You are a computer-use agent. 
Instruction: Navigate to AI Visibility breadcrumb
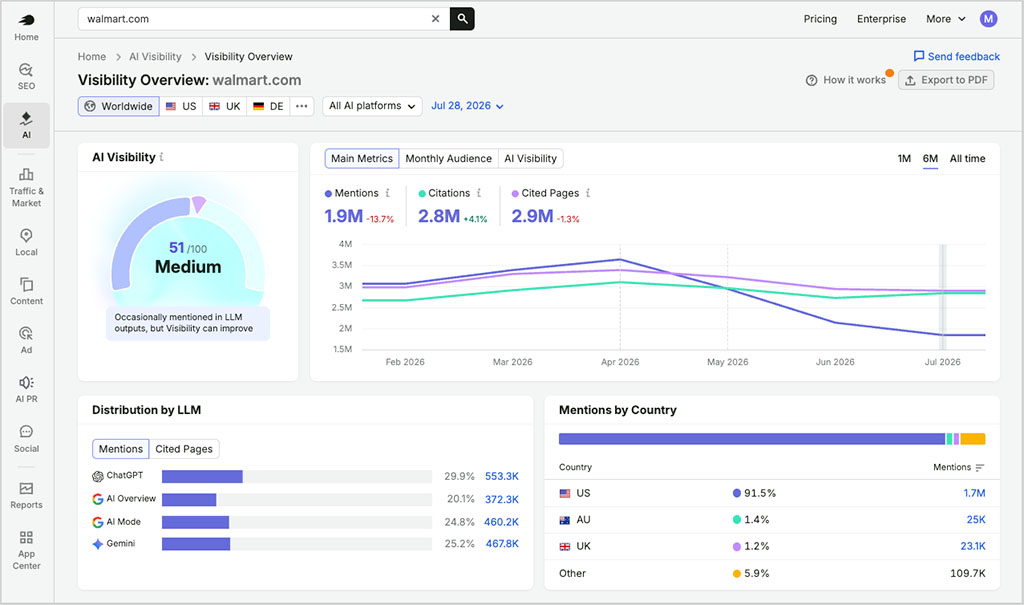(x=155, y=56)
